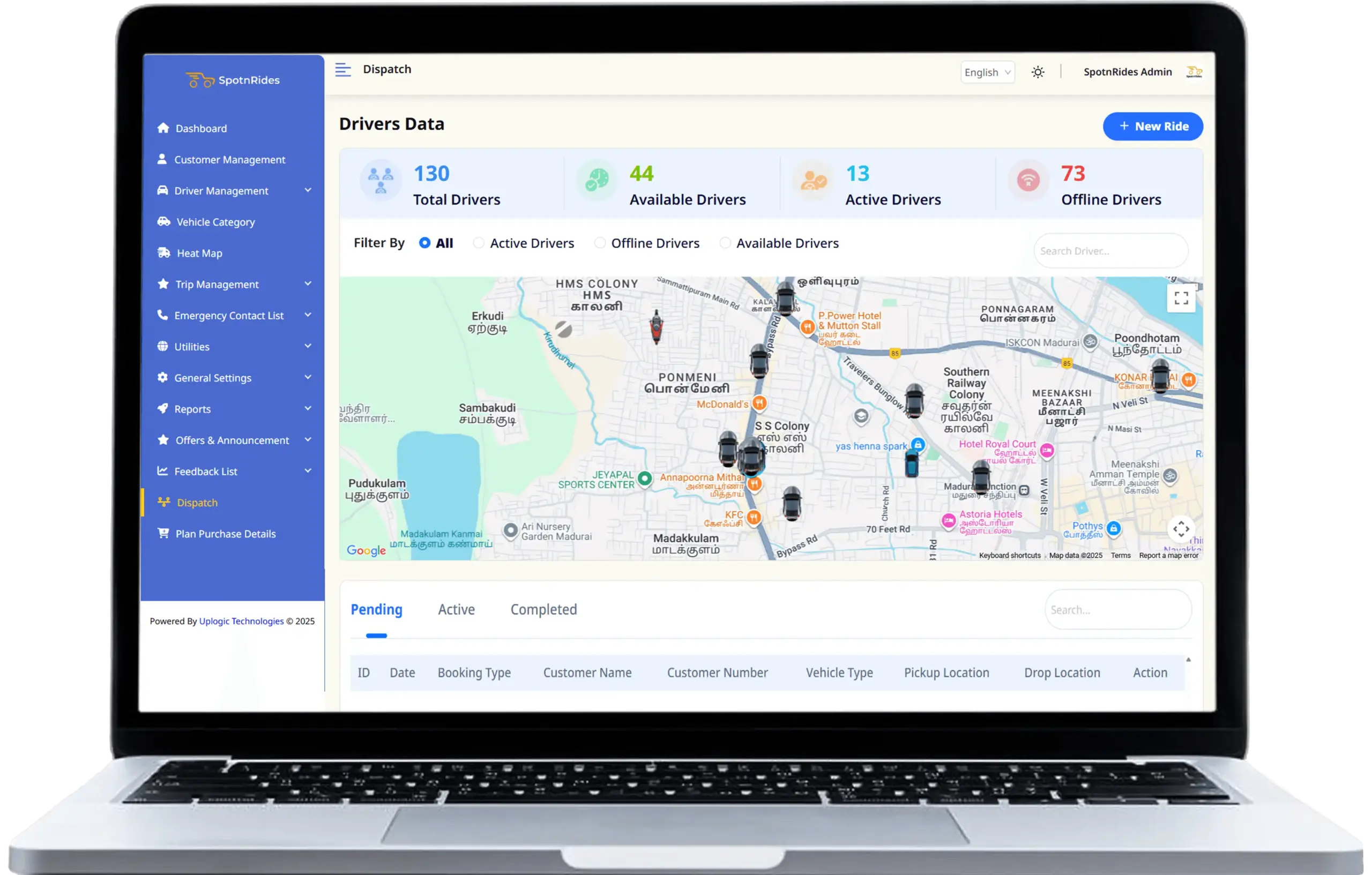Open the Dashboard from the sidebar
Image resolution: width=1372 pixels, height=875 pixels.
tap(200, 128)
